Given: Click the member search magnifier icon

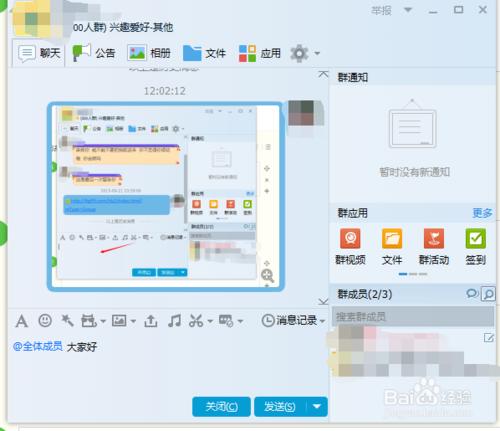Looking at the screenshot, I should click(x=488, y=294).
